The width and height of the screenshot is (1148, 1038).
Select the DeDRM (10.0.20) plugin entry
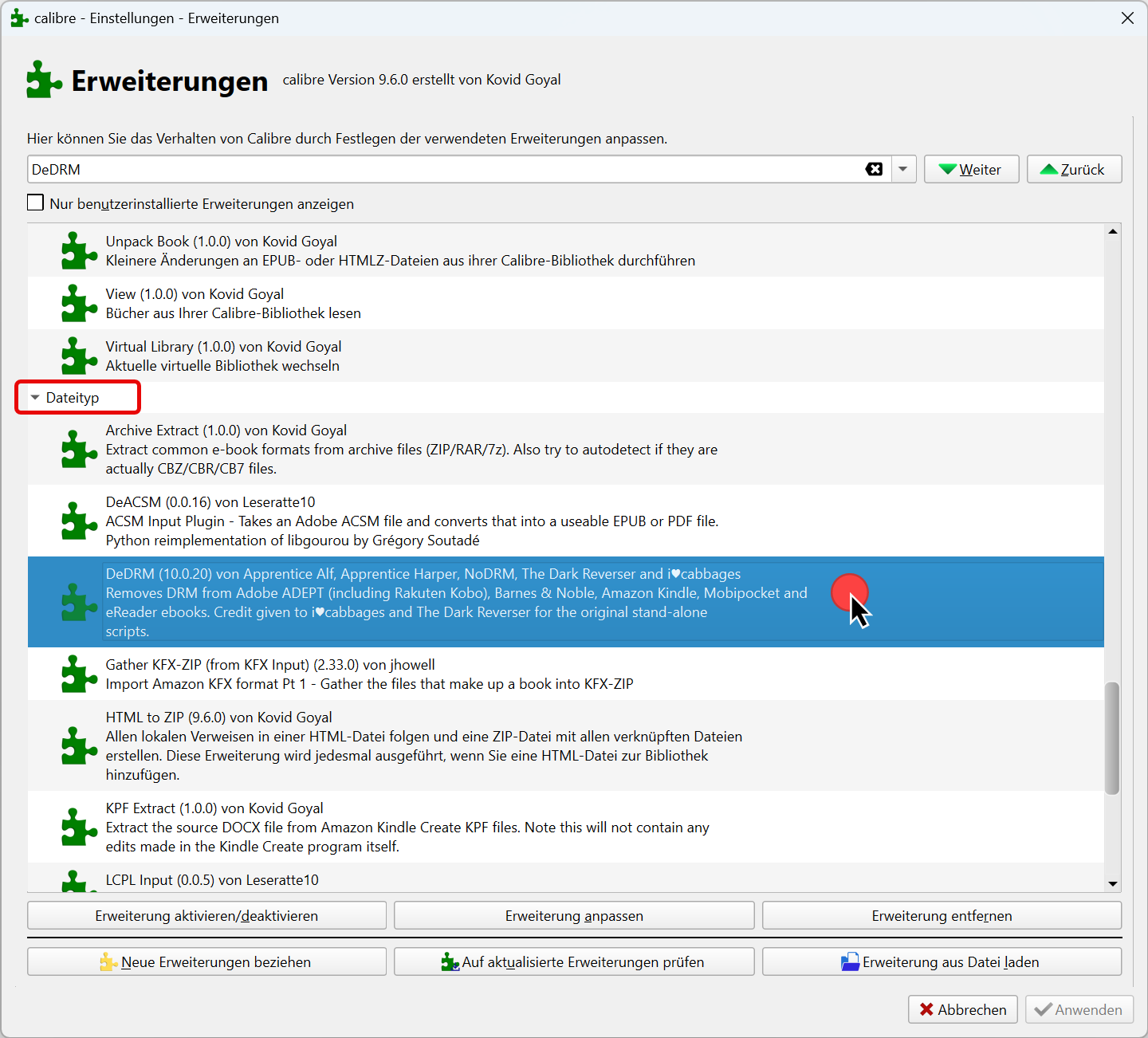[566, 602]
